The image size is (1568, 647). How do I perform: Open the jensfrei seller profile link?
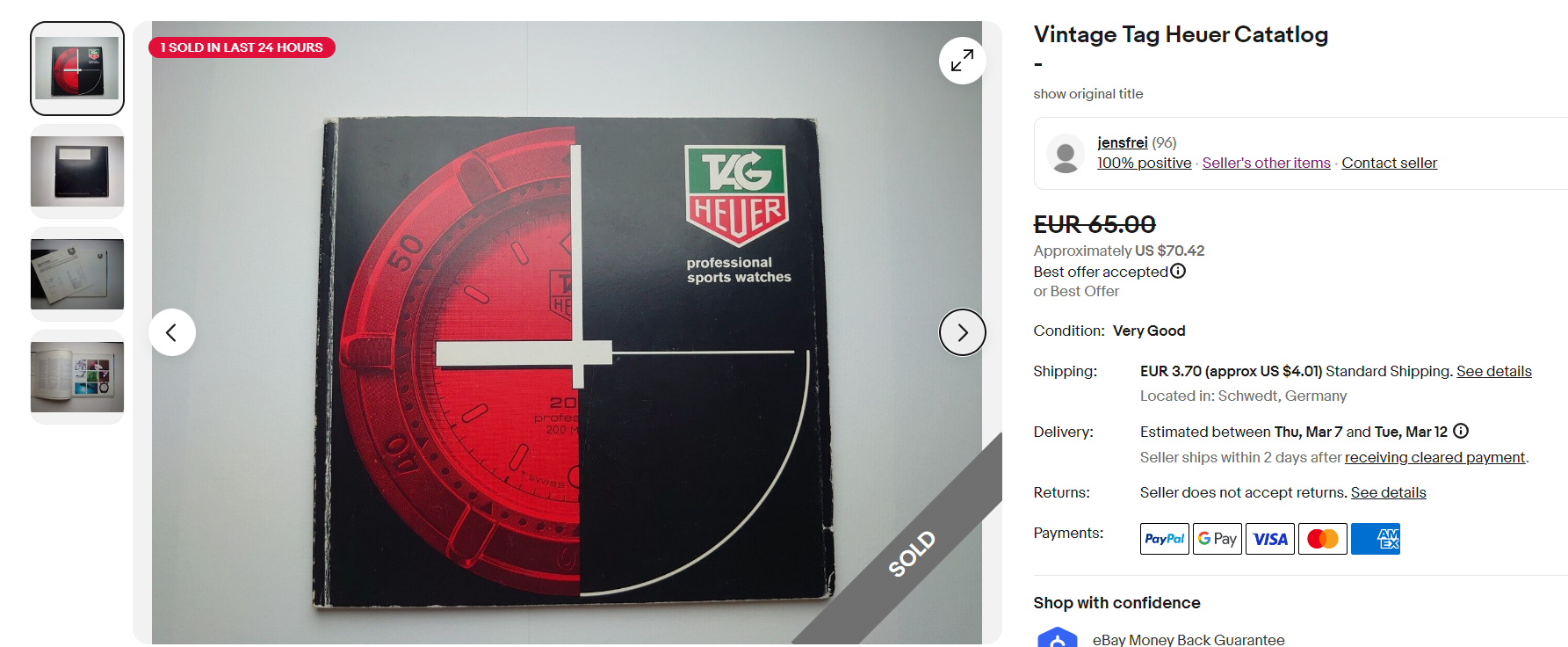point(1123,142)
